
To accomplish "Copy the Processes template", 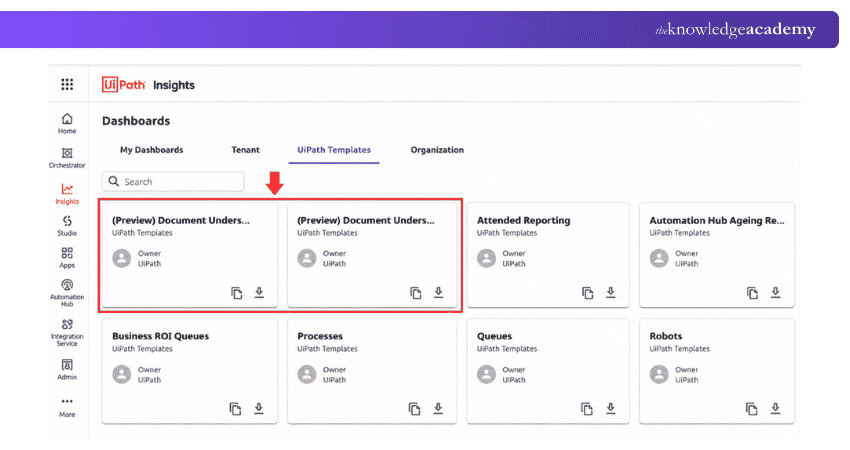I will coord(415,409).
